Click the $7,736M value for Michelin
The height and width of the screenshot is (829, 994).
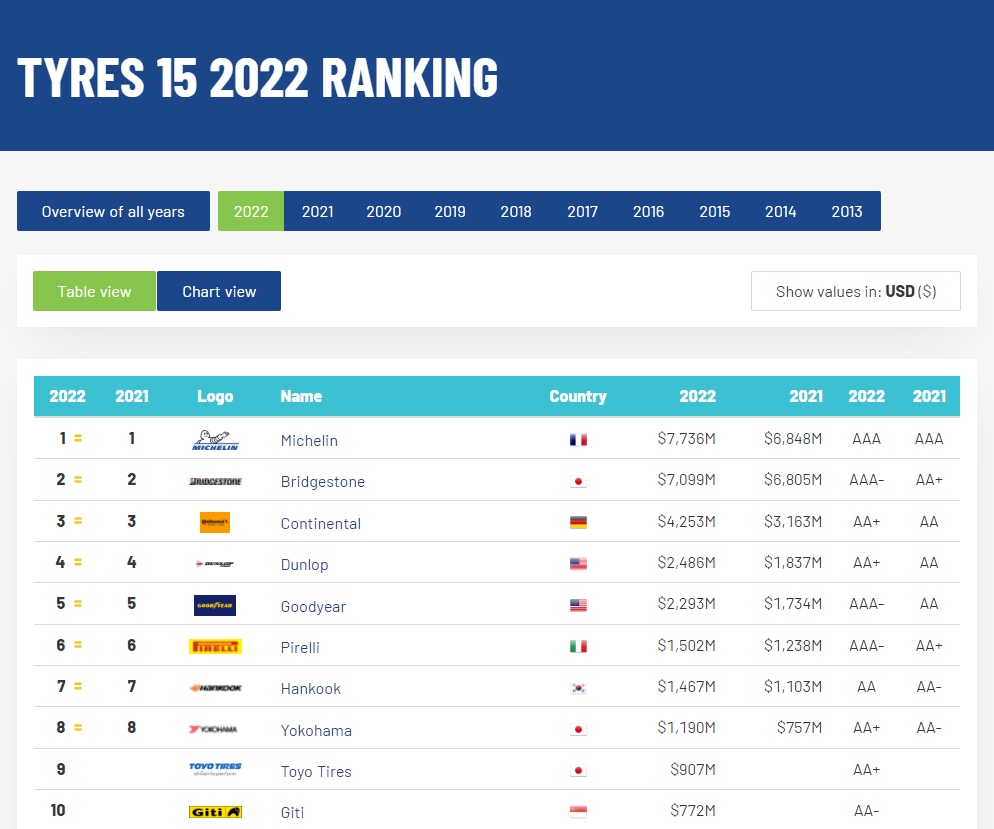pos(687,439)
